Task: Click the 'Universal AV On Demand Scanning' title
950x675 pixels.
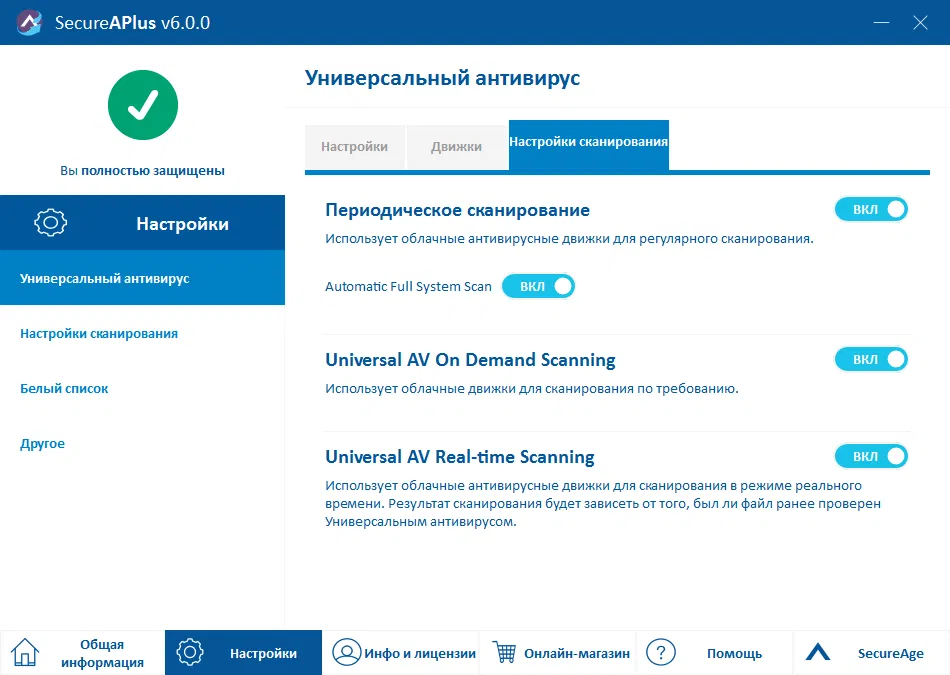Action: (x=470, y=359)
